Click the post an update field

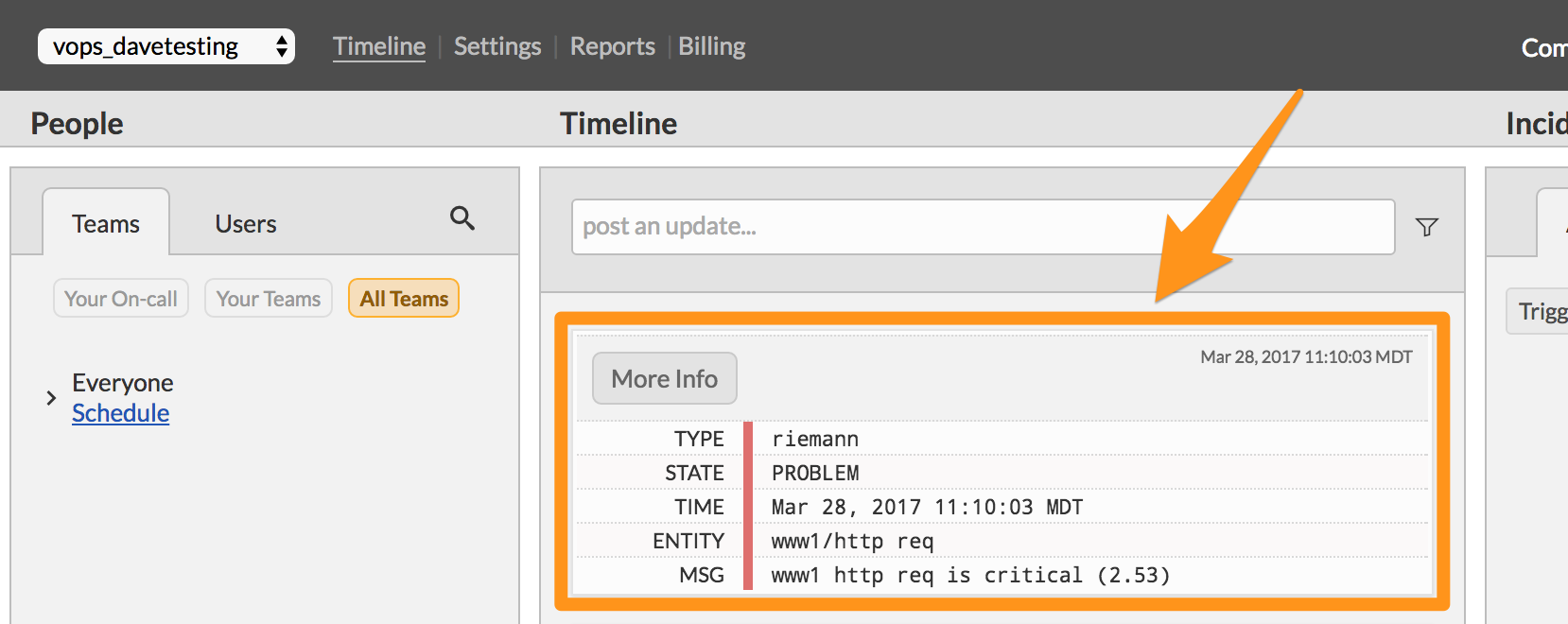point(983,226)
